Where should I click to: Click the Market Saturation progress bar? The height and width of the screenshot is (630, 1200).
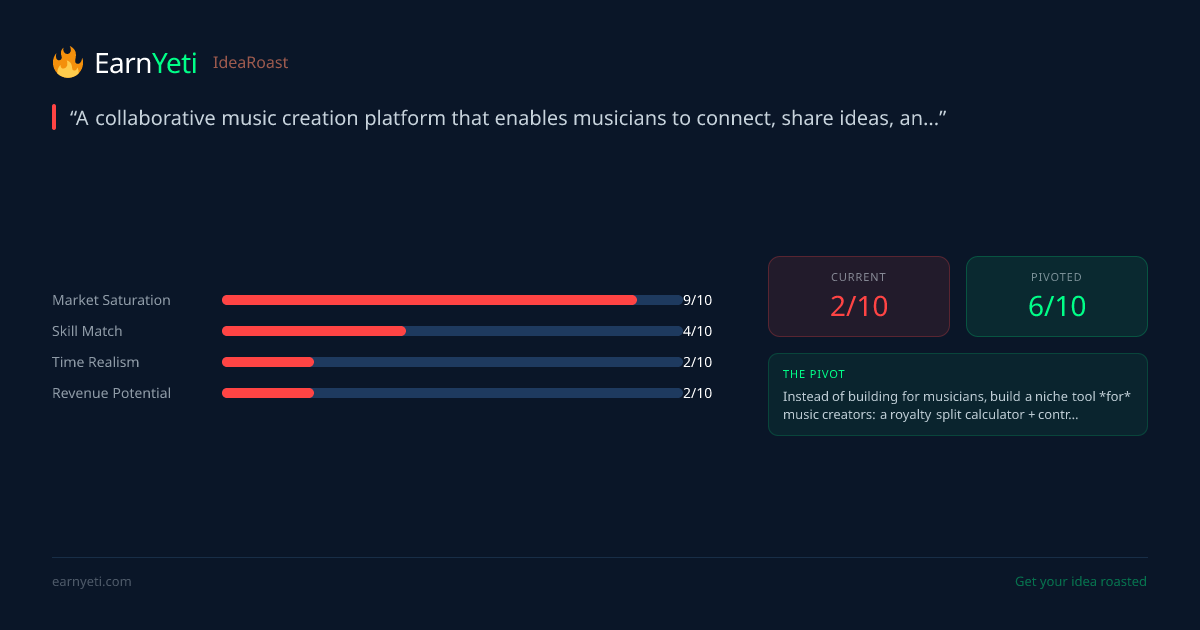click(x=452, y=300)
